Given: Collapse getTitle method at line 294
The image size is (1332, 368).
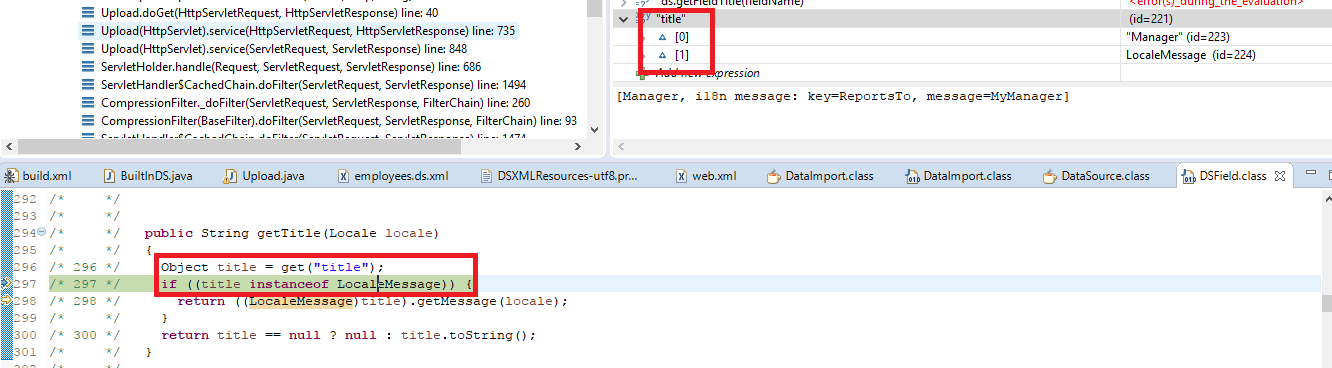Looking at the screenshot, I should [40, 231].
